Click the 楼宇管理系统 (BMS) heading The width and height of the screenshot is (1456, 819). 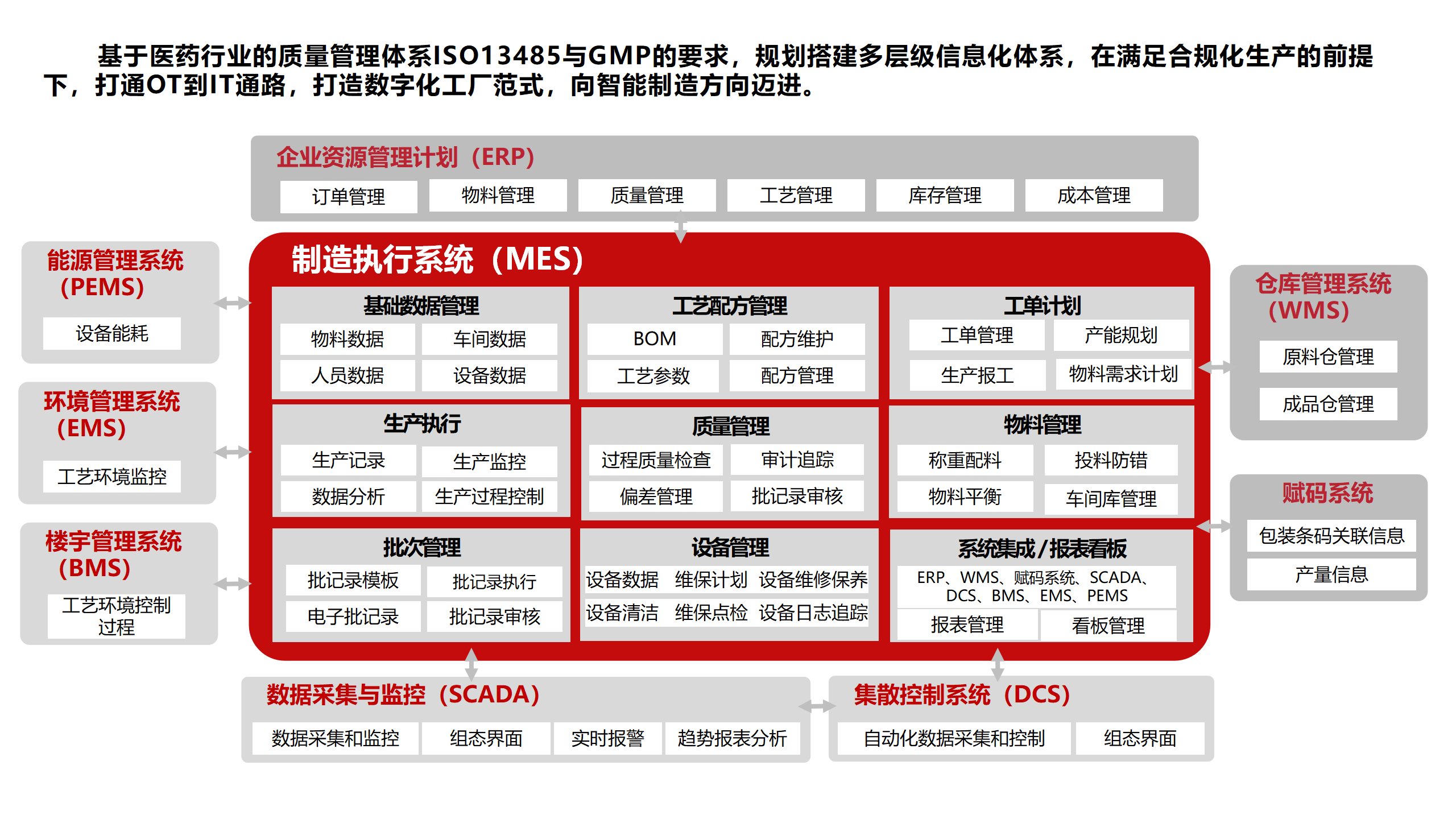tap(114, 555)
